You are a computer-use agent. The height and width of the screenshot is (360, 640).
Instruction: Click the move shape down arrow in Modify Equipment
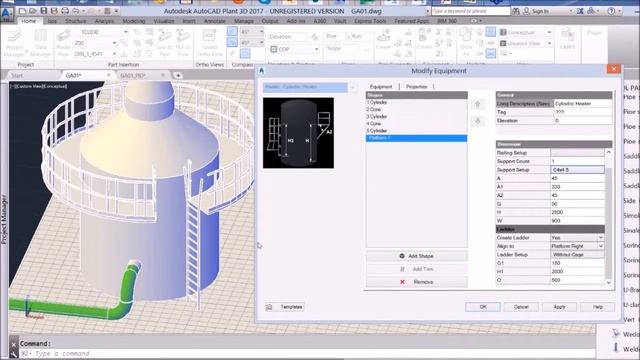[x=478, y=121]
